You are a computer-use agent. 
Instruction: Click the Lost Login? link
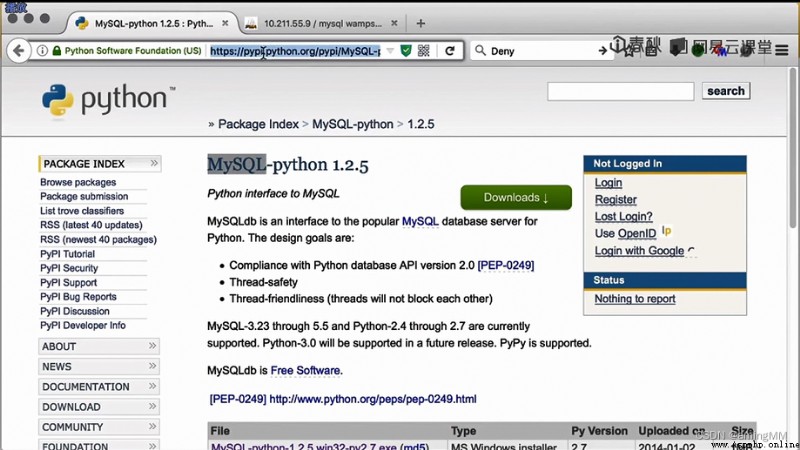click(x=623, y=216)
